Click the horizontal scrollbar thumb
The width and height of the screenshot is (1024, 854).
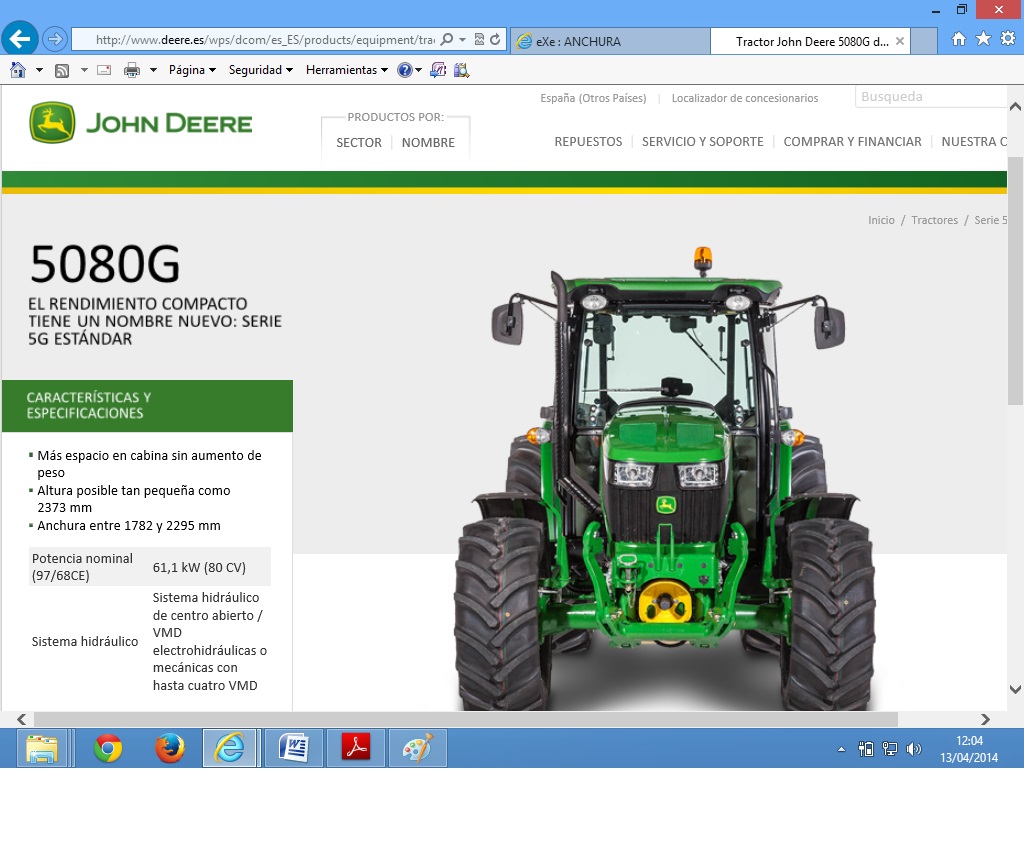466,719
